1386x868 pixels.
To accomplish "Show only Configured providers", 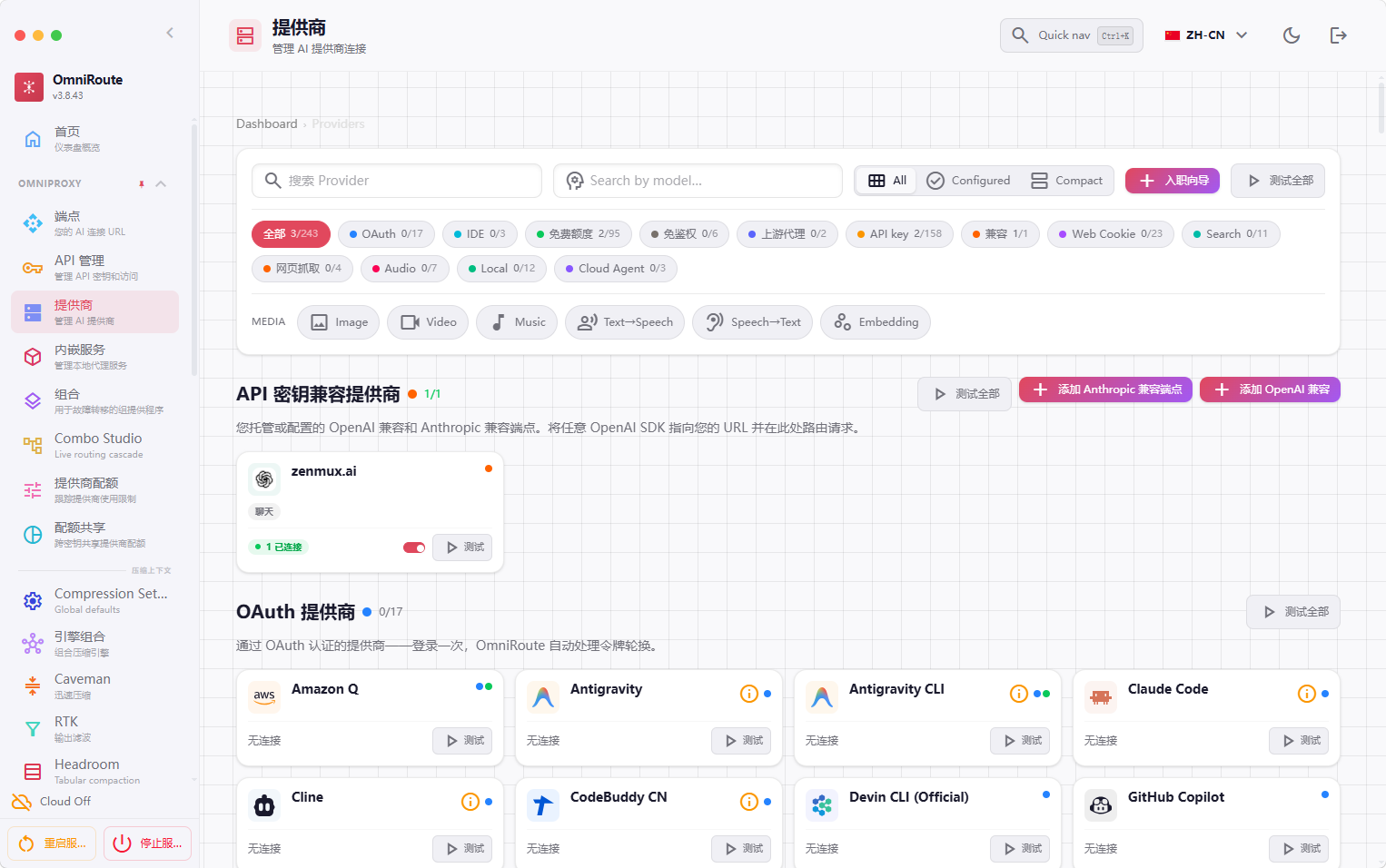I will point(968,181).
